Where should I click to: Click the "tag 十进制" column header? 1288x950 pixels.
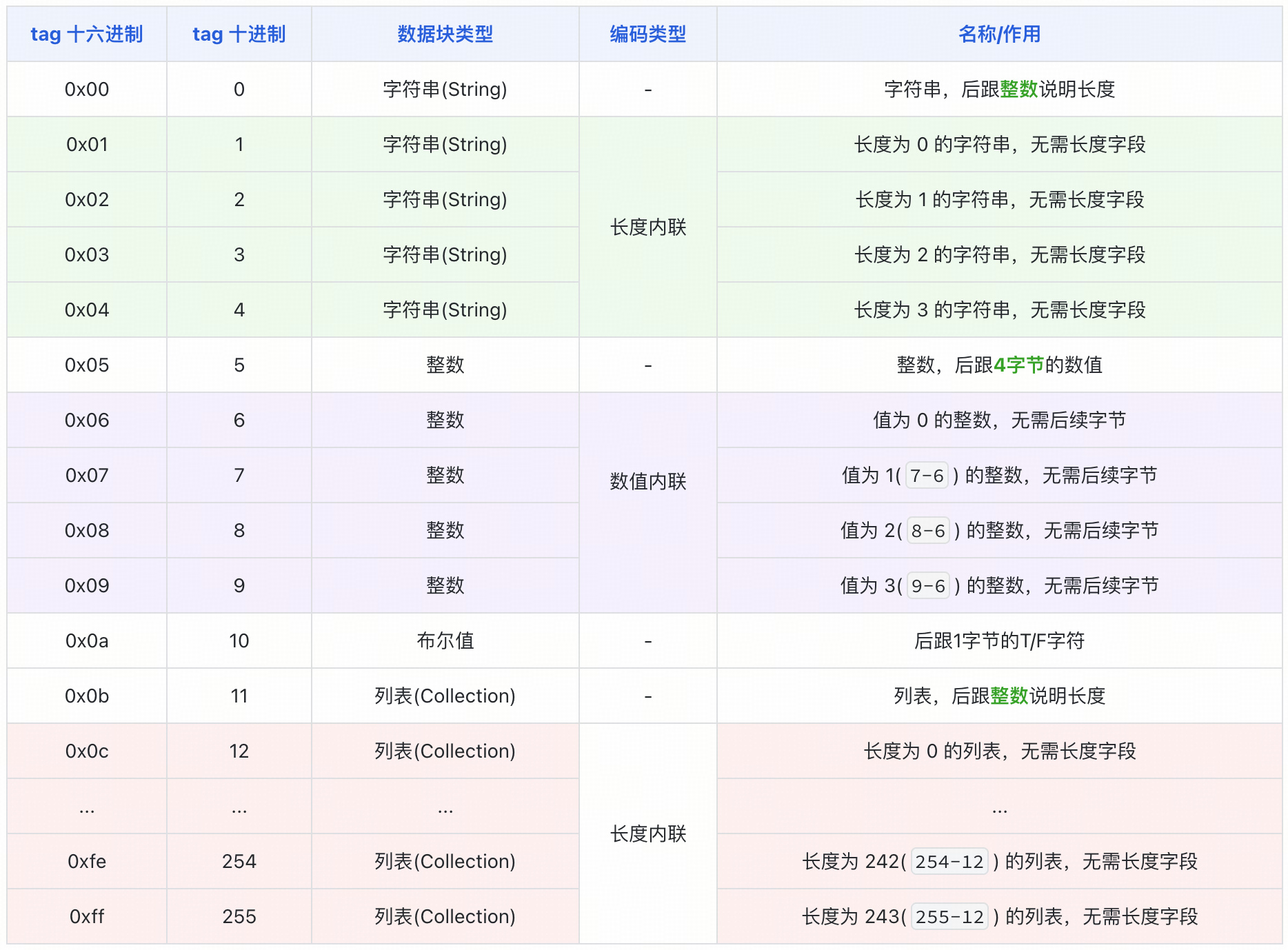(x=239, y=34)
